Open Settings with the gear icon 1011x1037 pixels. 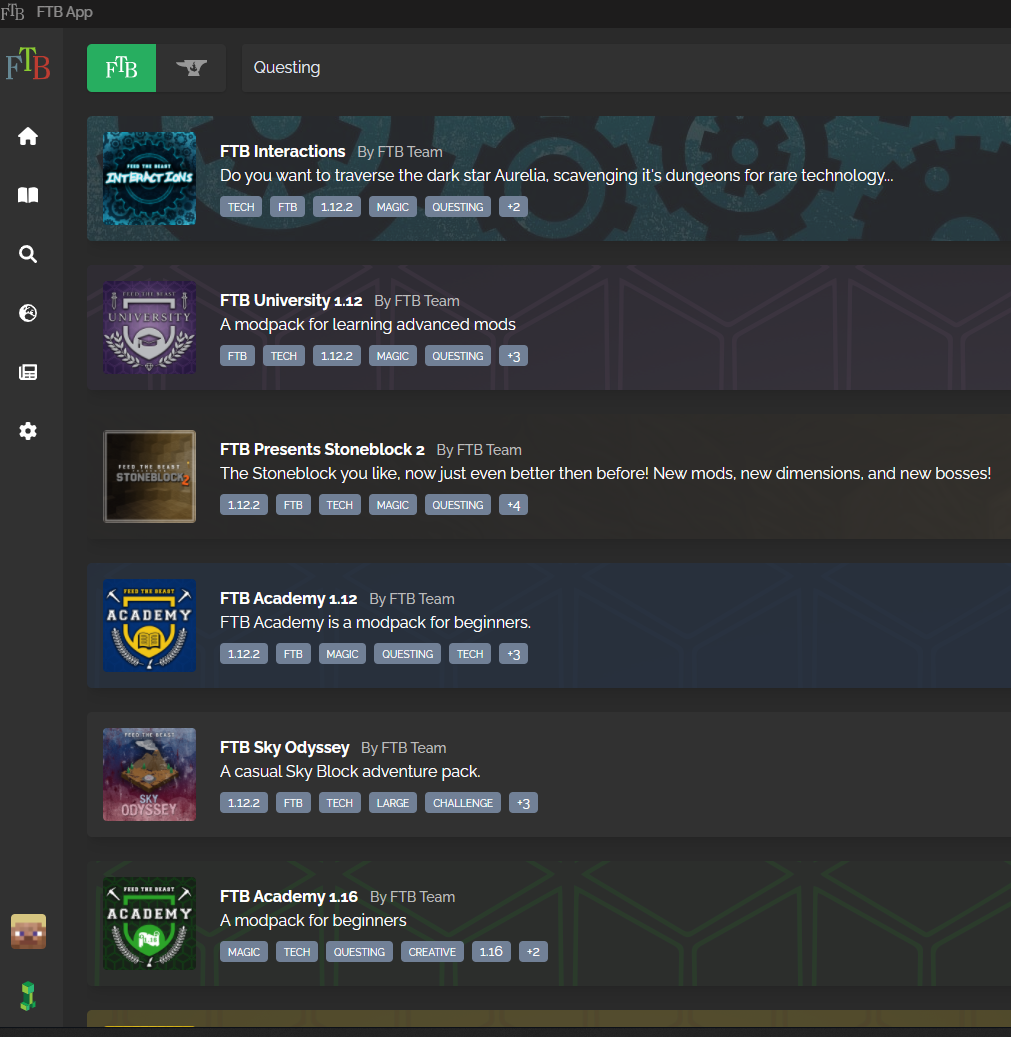[x=28, y=431]
